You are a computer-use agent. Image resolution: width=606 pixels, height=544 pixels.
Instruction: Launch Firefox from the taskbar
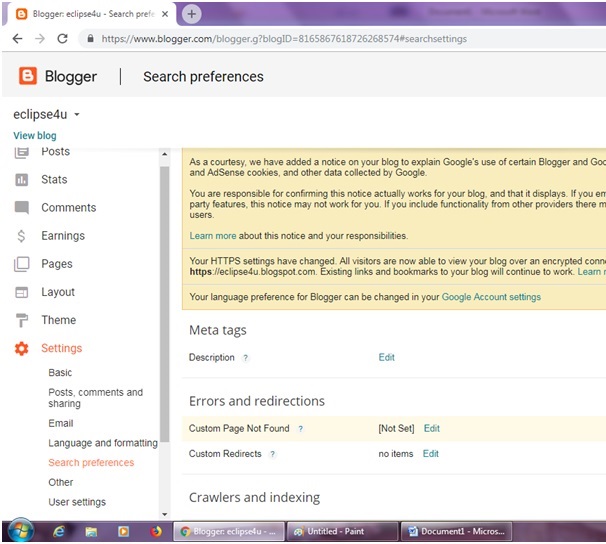[156, 532]
